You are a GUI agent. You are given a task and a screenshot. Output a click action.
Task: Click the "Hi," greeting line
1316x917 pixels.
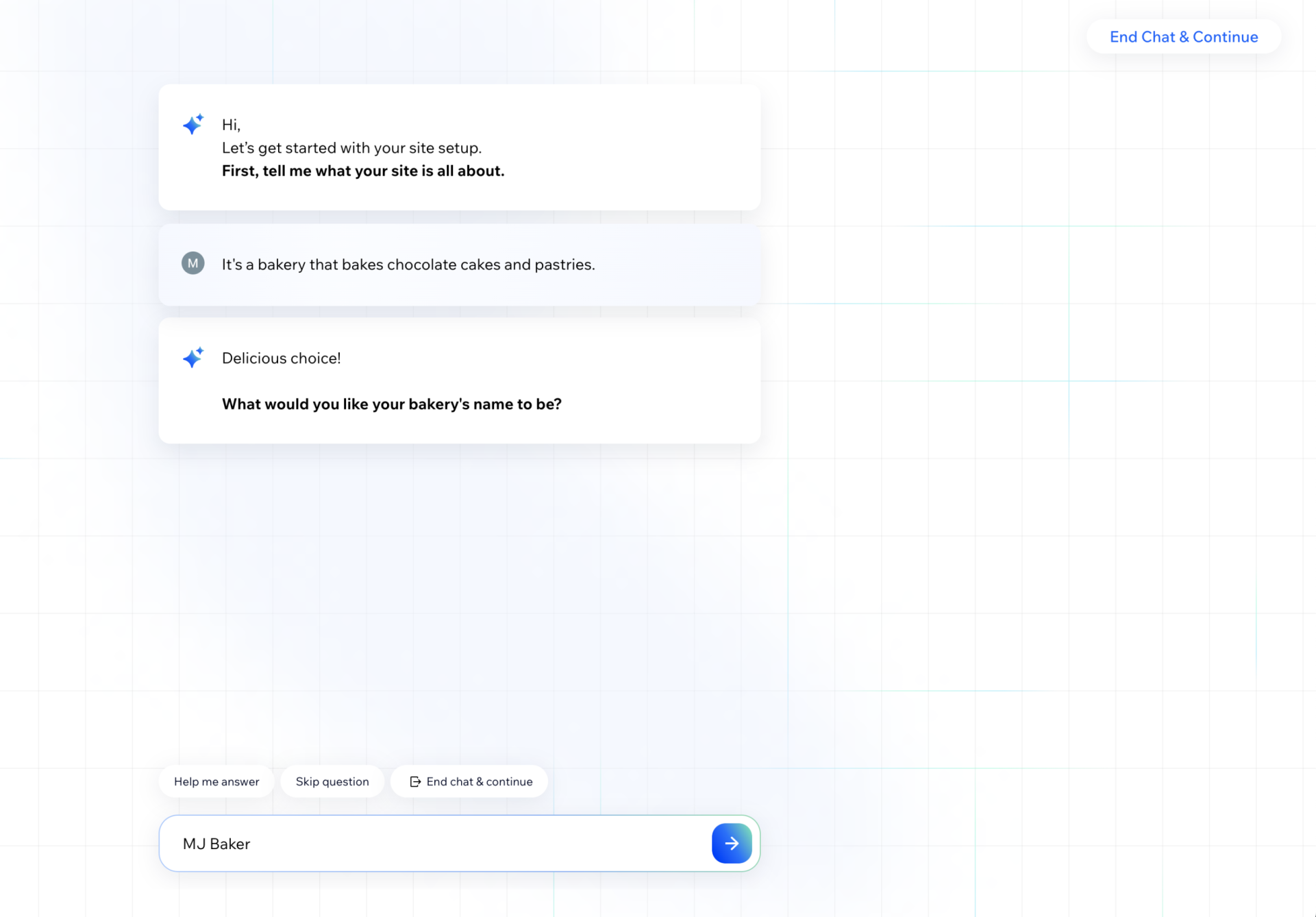click(231, 125)
